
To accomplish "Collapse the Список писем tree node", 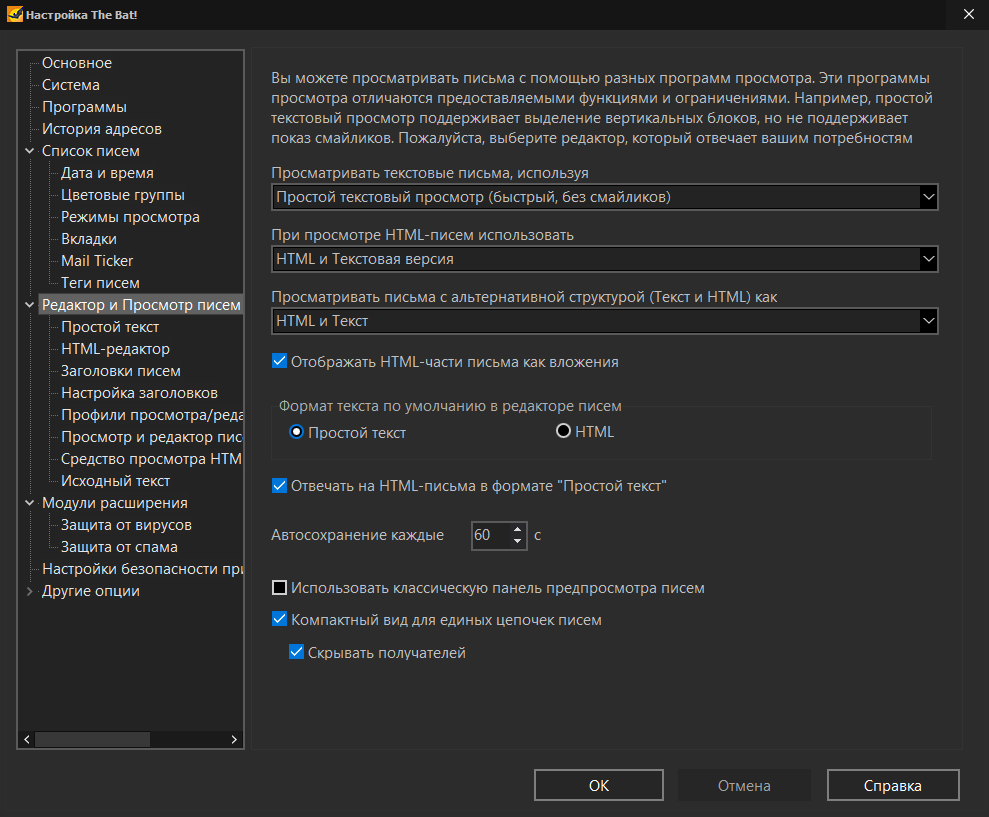I will click(29, 152).
